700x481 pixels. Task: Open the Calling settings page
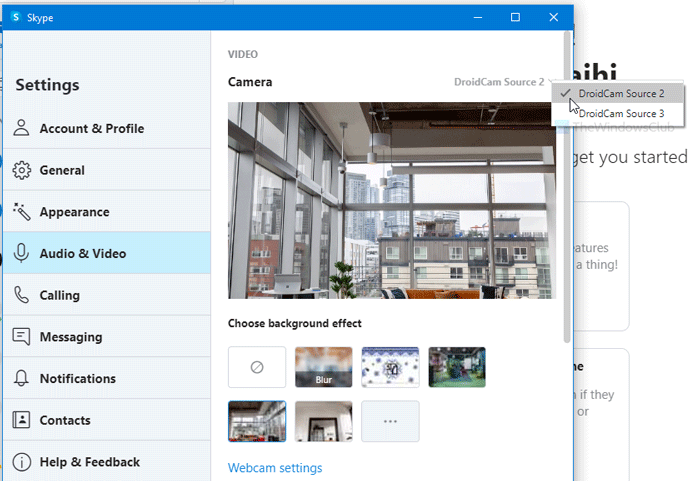(x=107, y=295)
